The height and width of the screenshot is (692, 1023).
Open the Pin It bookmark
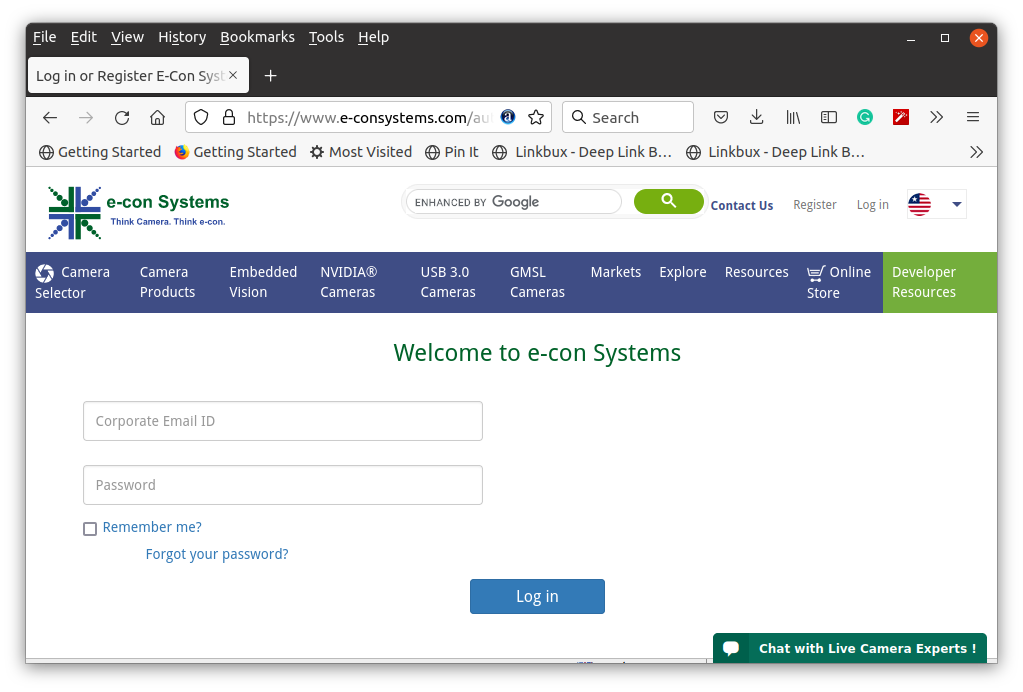[x=451, y=152]
